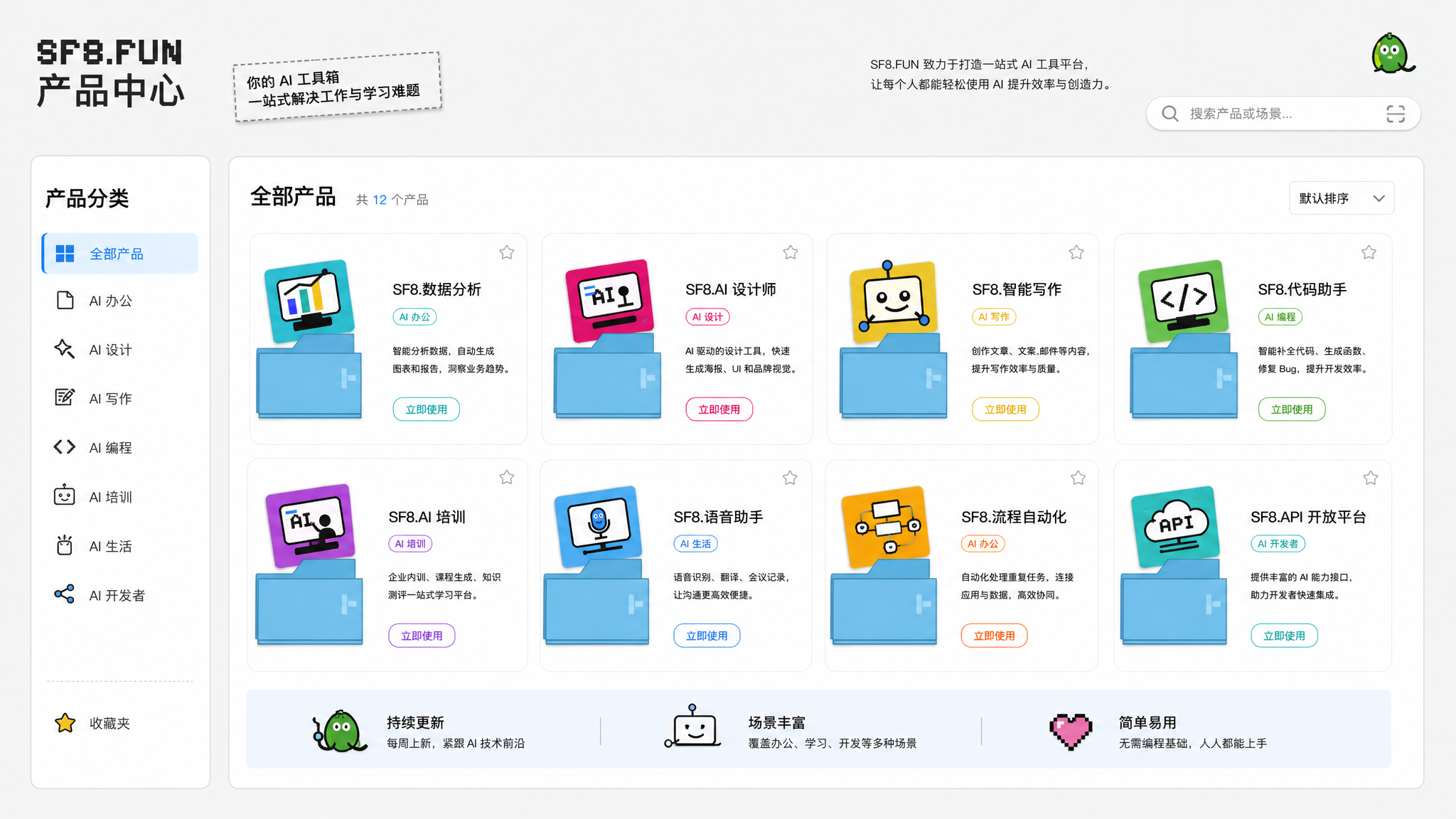The height and width of the screenshot is (819, 1456).
Task: Click 立即使用 for SF8.语音助手
Action: tap(707, 636)
